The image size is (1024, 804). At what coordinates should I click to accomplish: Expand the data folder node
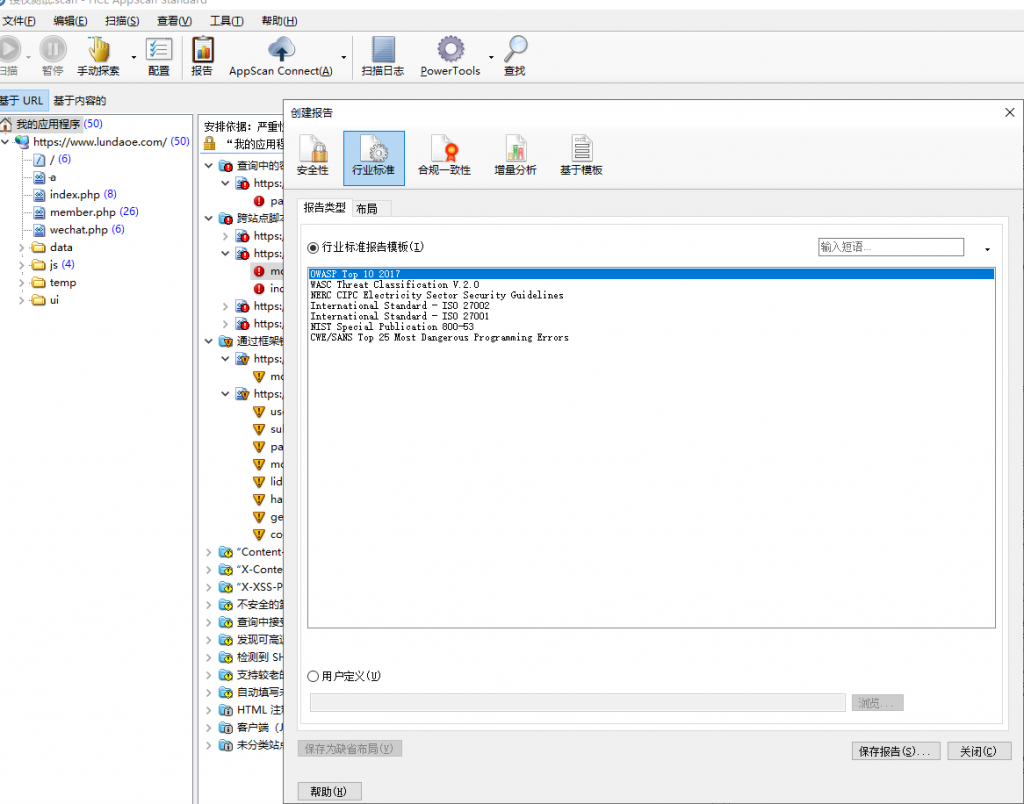pyautogui.click(x=22, y=248)
